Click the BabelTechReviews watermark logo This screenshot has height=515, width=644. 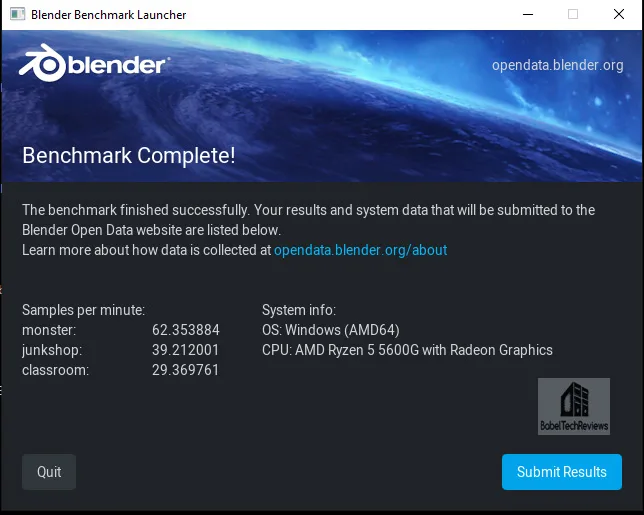point(574,406)
